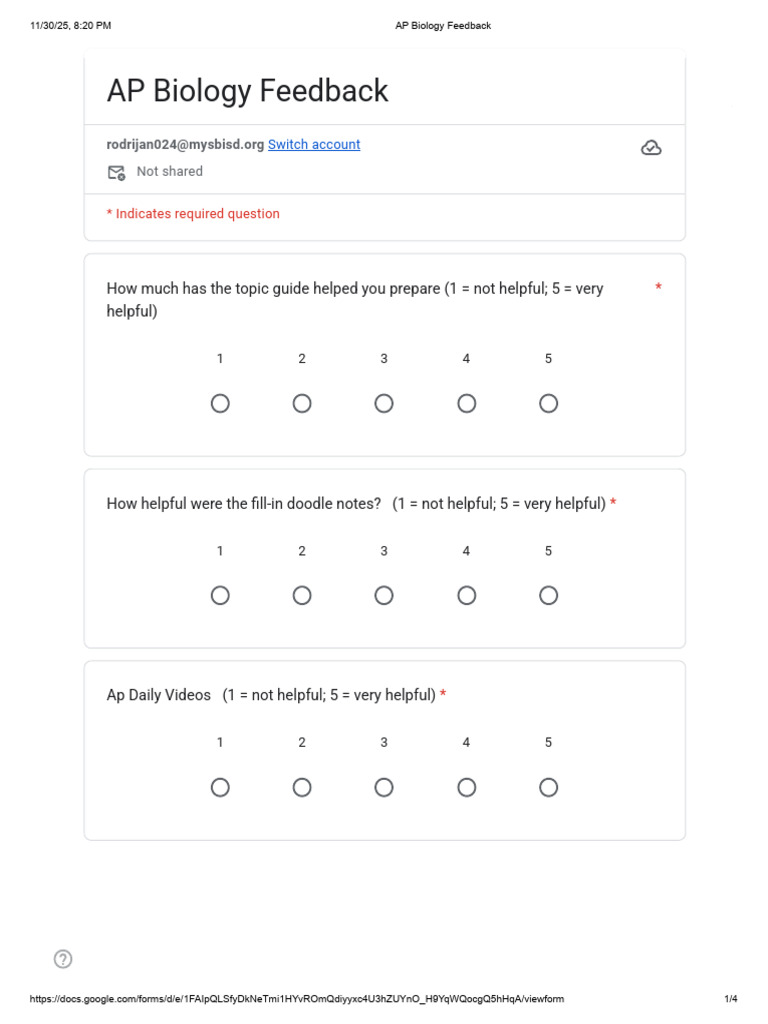Click the cloud saved-draft status icon
Image resolution: width=768 pixels, height=1024 pixels.
pos(651,148)
